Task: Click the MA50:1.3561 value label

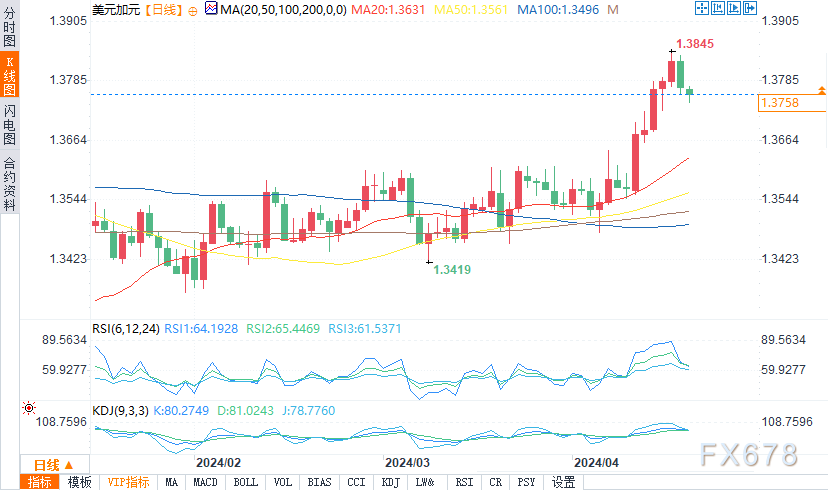Action: [471, 10]
